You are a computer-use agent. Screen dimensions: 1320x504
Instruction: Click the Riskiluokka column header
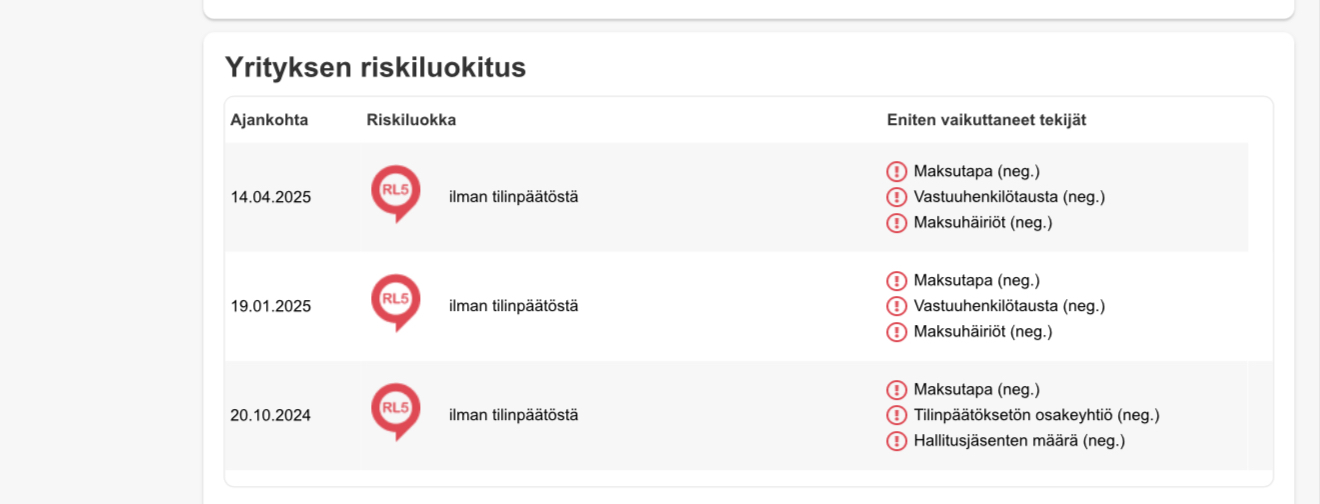pyautogui.click(x=411, y=120)
